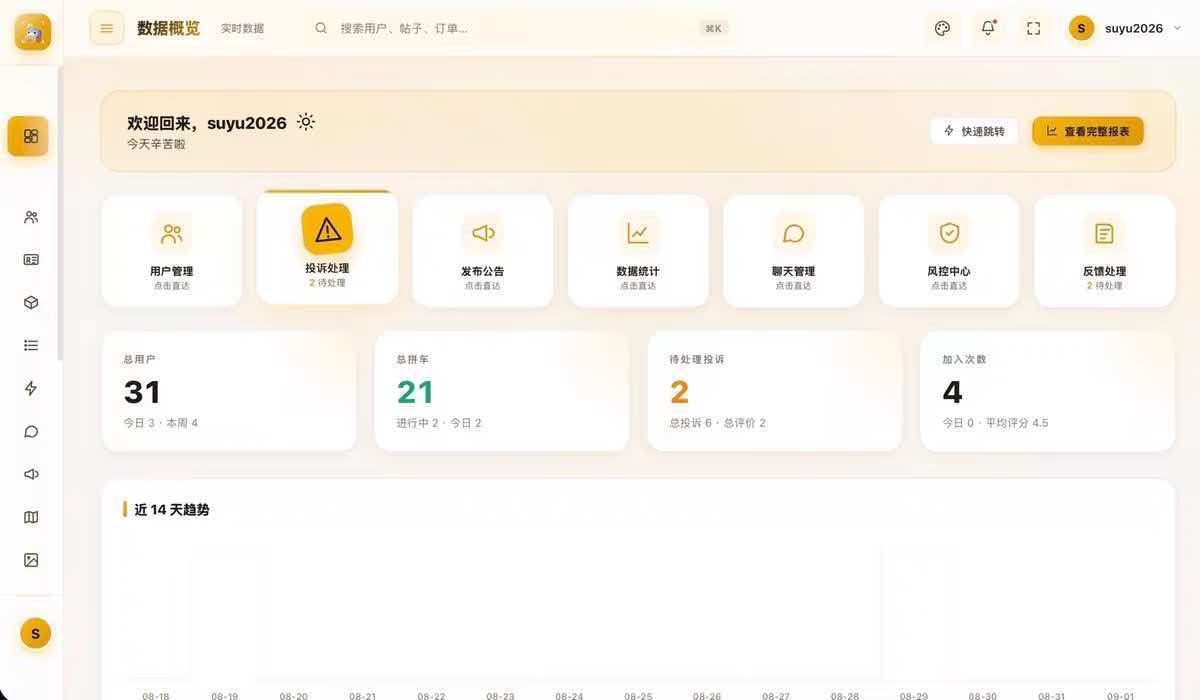Image resolution: width=1200 pixels, height=700 pixels.
Task: Click the 查看完整报表 button
Action: pyautogui.click(x=1088, y=131)
